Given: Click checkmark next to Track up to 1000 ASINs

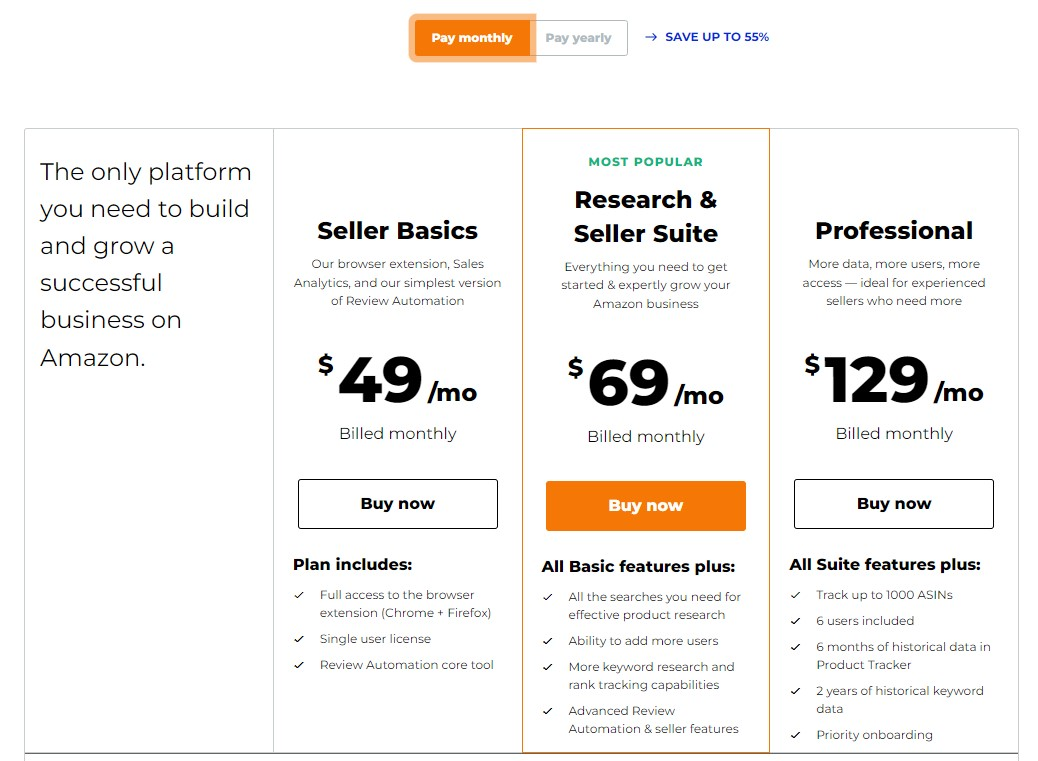Looking at the screenshot, I should 796,595.
